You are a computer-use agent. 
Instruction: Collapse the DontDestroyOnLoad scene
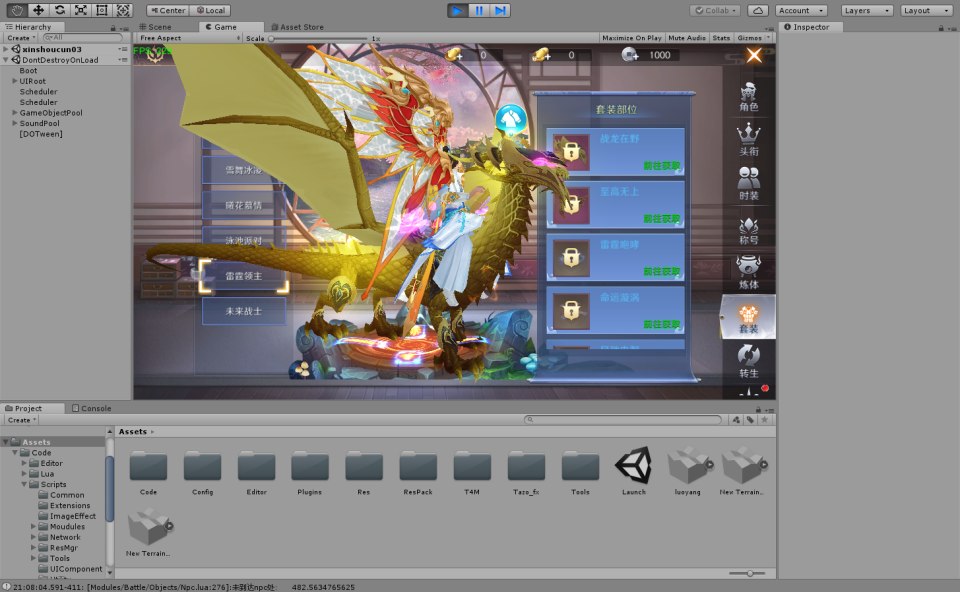click(x=6, y=60)
